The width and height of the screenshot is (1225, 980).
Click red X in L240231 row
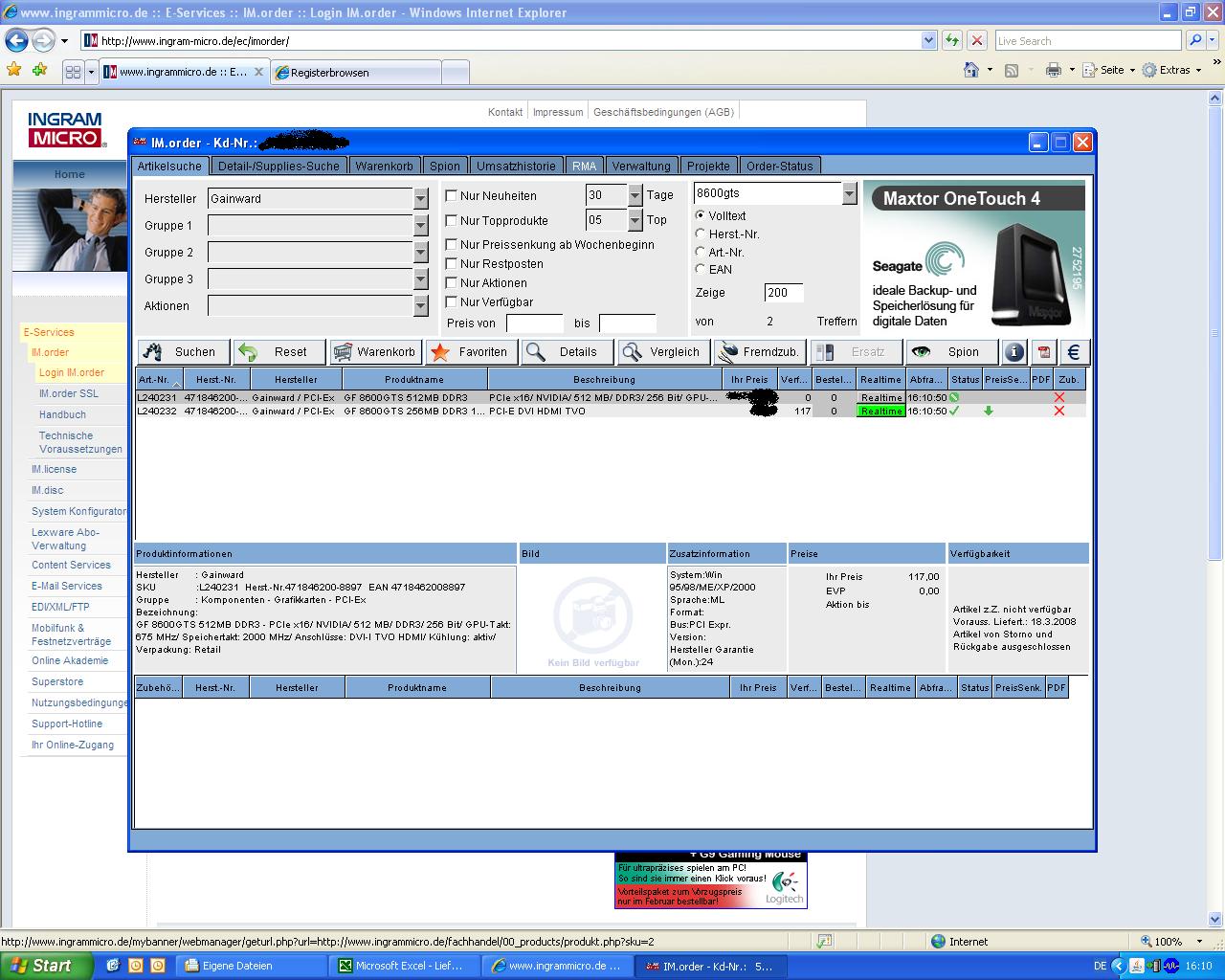pyautogui.click(x=1058, y=397)
